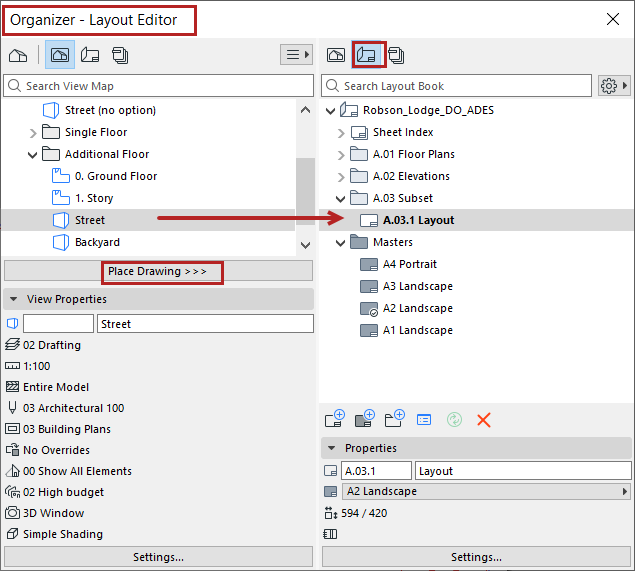Click the 03 Building Plans model view icon
This screenshot has width=635, height=571.
coord(12,429)
